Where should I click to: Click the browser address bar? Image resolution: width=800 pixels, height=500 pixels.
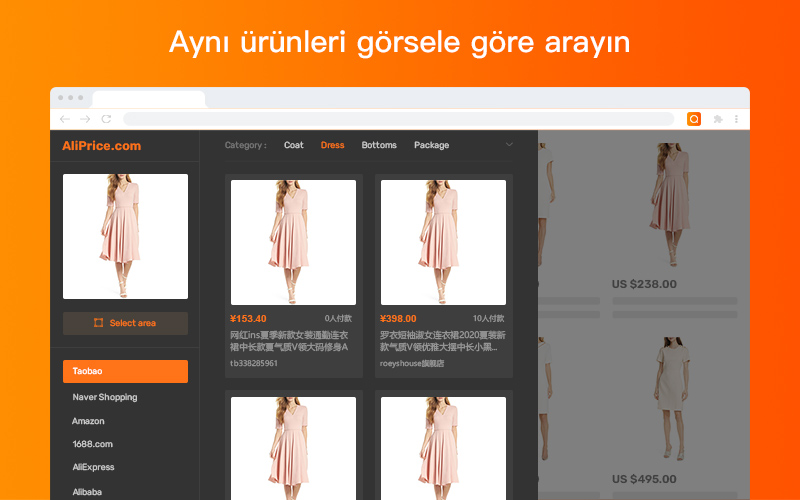[x=398, y=119]
